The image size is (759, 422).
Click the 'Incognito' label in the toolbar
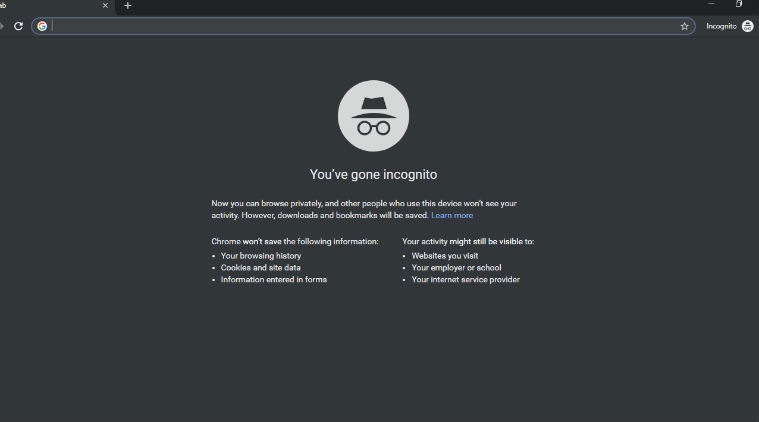coord(721,26)
